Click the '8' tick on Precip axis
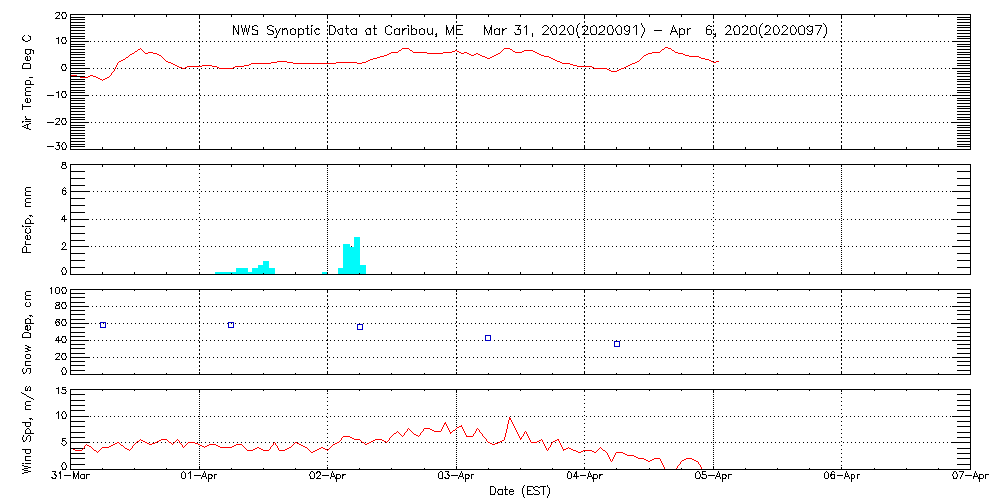Screen dimensions: 1000x500 coord(62,167)
